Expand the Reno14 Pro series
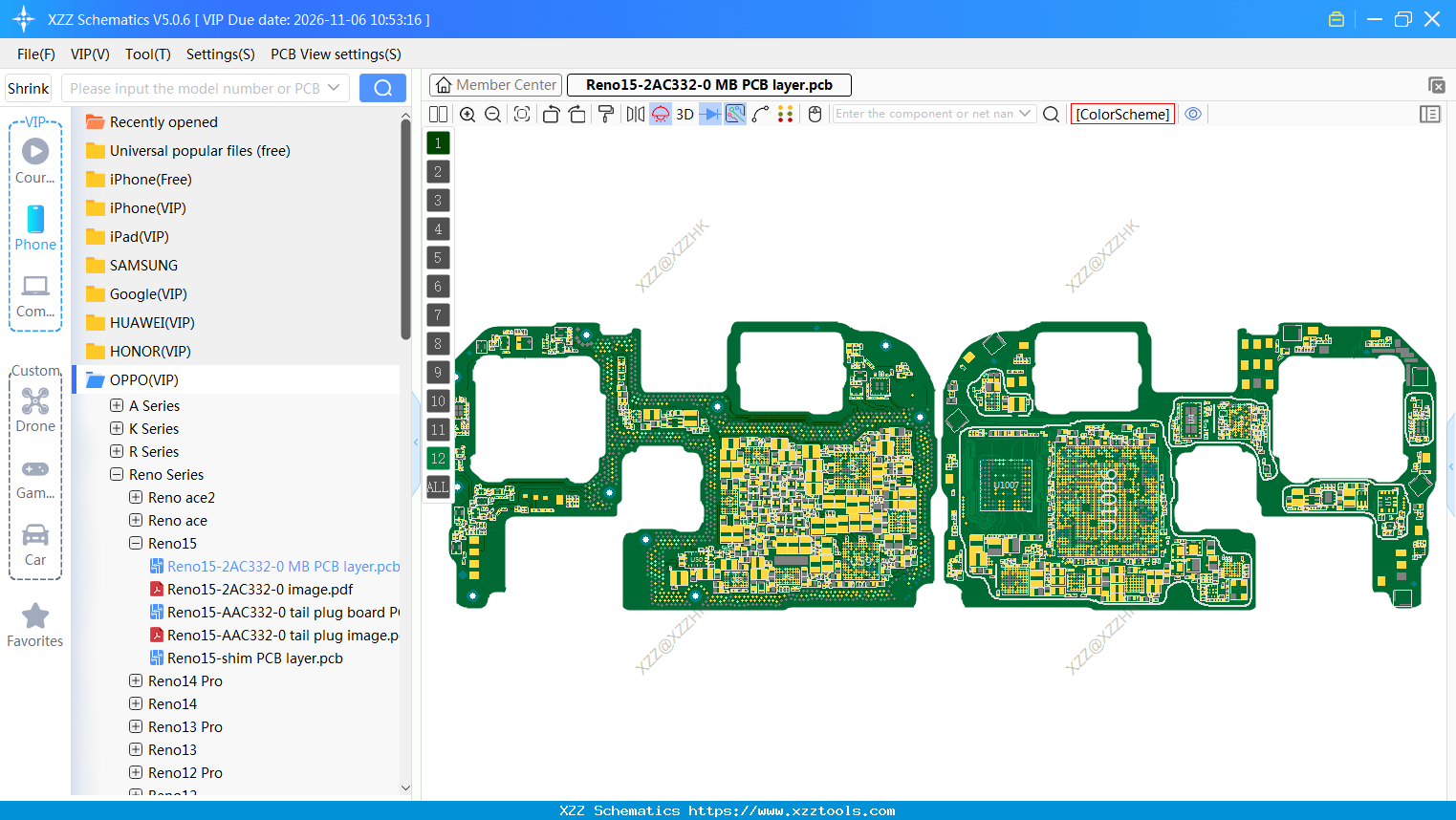 pyautogui.click(x=135, y=680)
